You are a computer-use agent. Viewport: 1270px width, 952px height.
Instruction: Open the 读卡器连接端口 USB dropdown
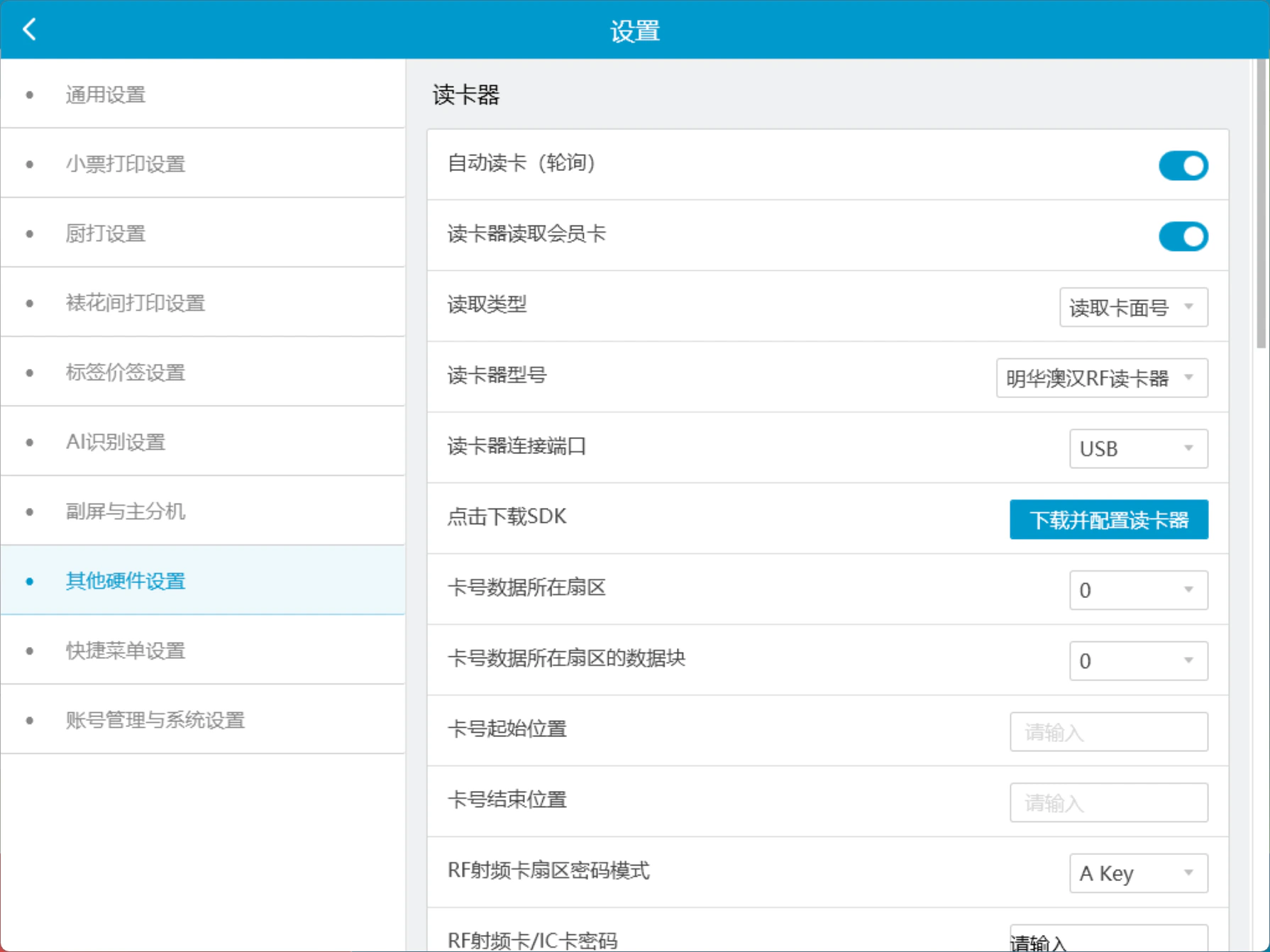[1138, 449]
